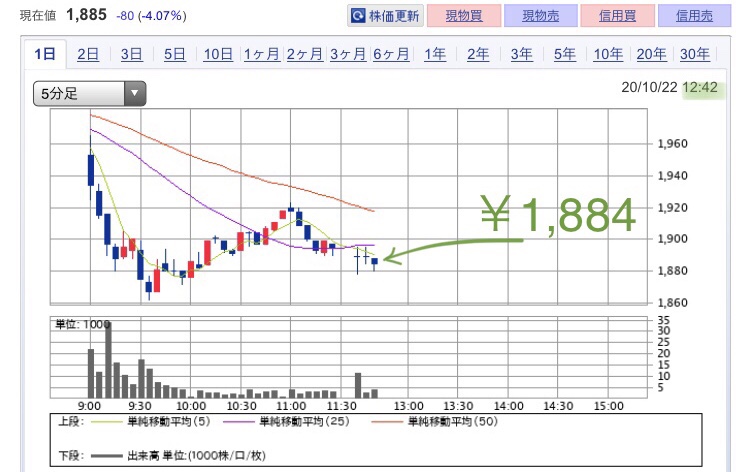The height and width of the screenshot is (472, 736).
Task: Click the 1,860 price axis label
Action: 673,303
